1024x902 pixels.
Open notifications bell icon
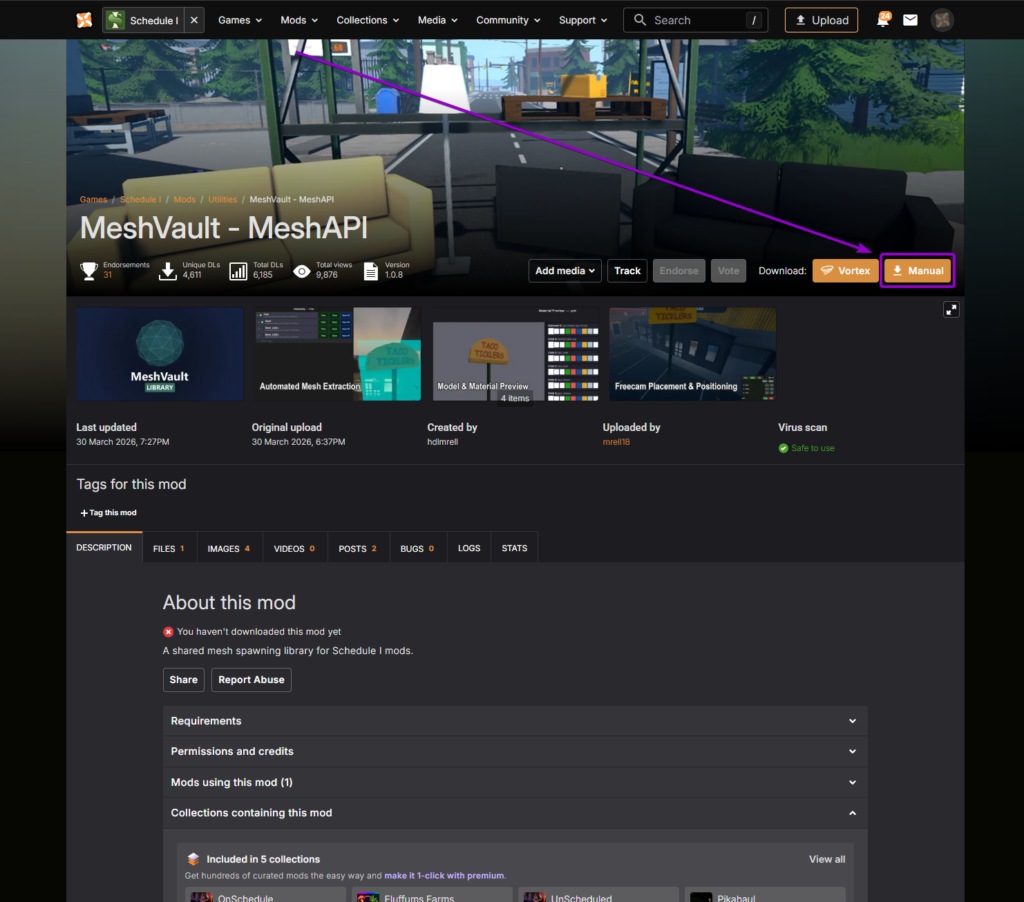point(883,20)
